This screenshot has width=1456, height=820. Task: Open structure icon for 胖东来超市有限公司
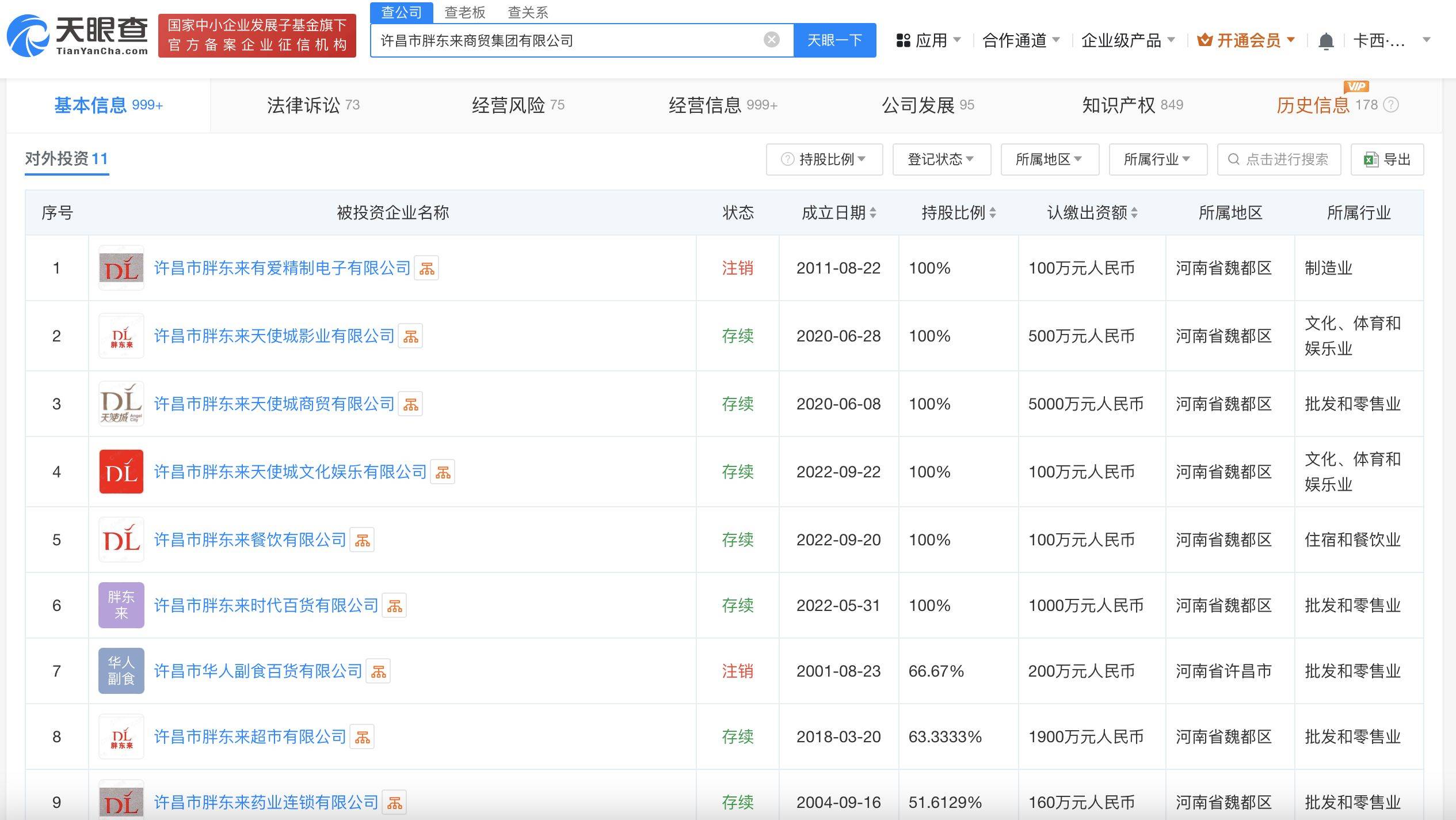(x=363, y=737)
